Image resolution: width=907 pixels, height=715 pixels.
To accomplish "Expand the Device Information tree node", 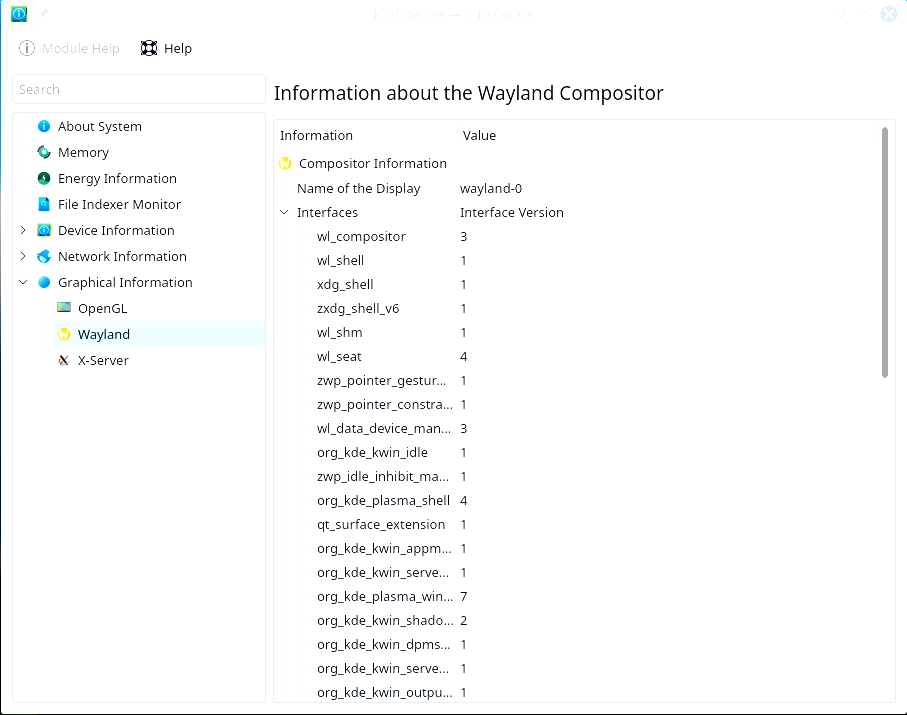I will pos(23,231).
